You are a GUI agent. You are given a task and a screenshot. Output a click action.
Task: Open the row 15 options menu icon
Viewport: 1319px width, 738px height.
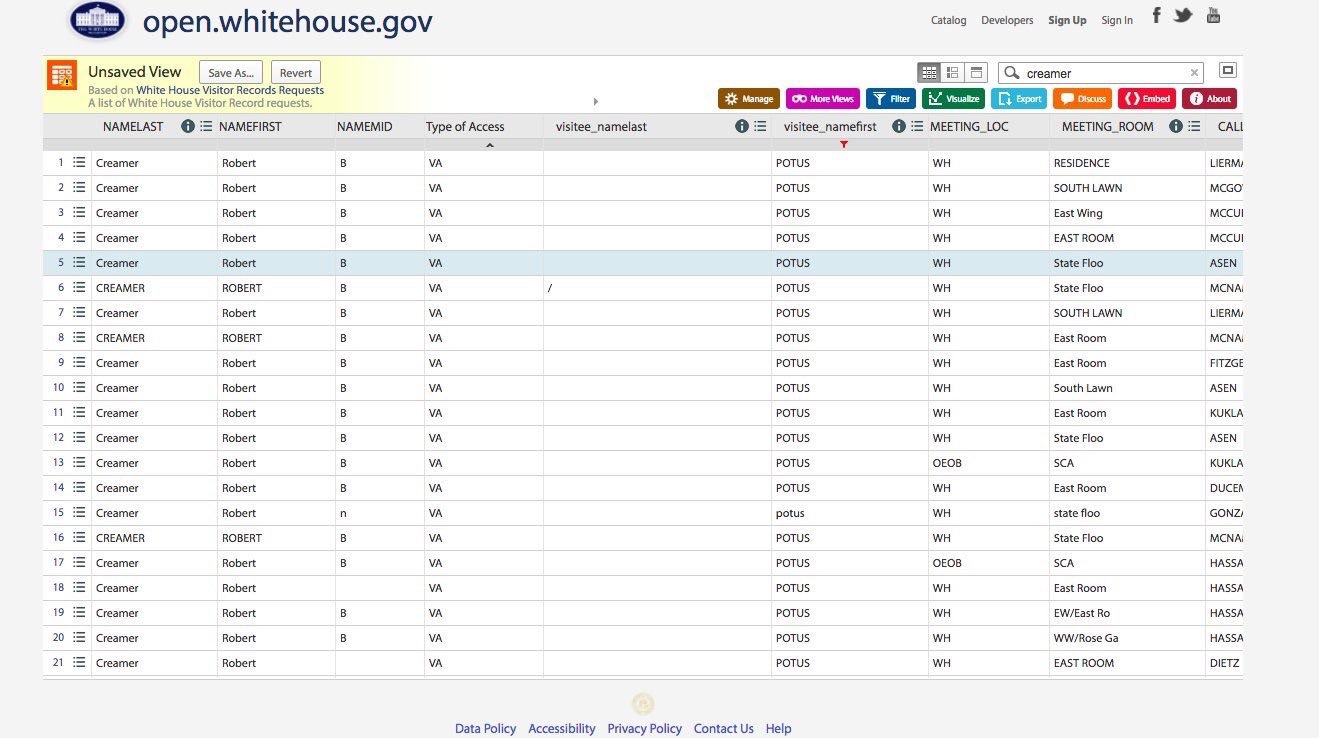click(79, 512)
